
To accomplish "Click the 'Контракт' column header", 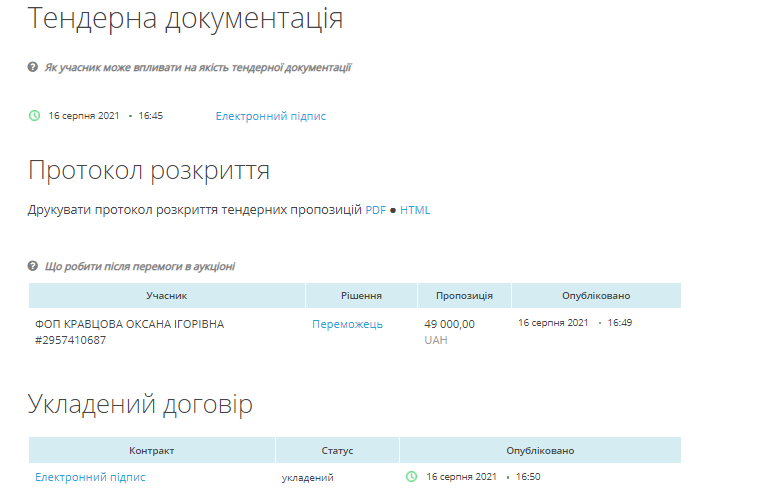I will [151, 450].
